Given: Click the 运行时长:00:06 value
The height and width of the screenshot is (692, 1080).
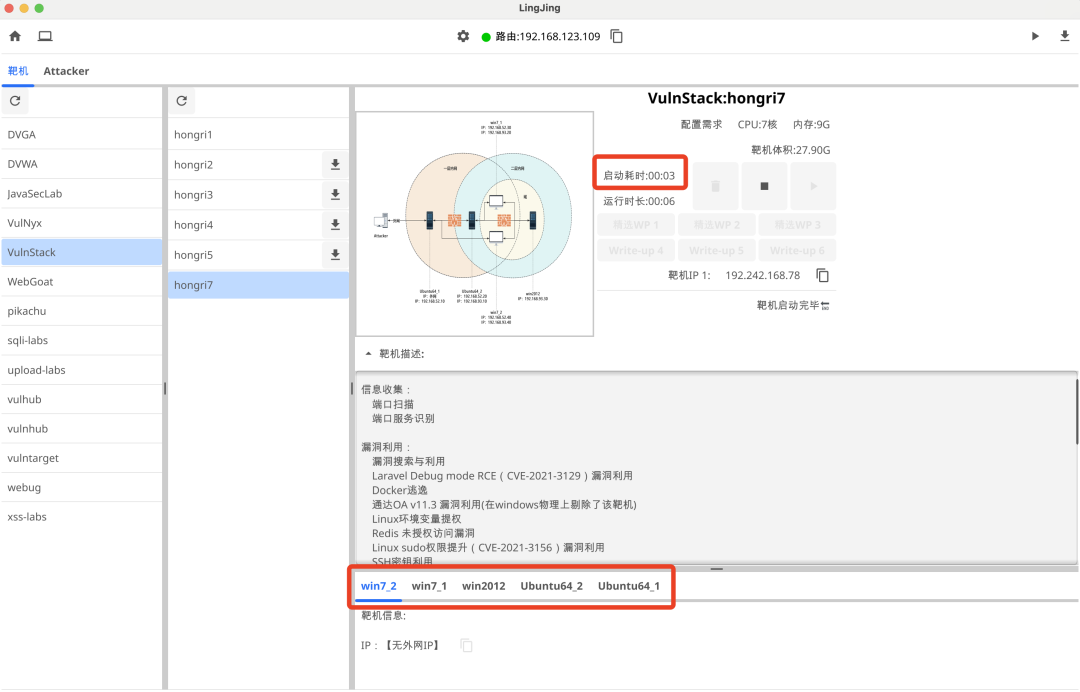Looking at the screenshot, I should pyautogui.click(x=639, y=202).
